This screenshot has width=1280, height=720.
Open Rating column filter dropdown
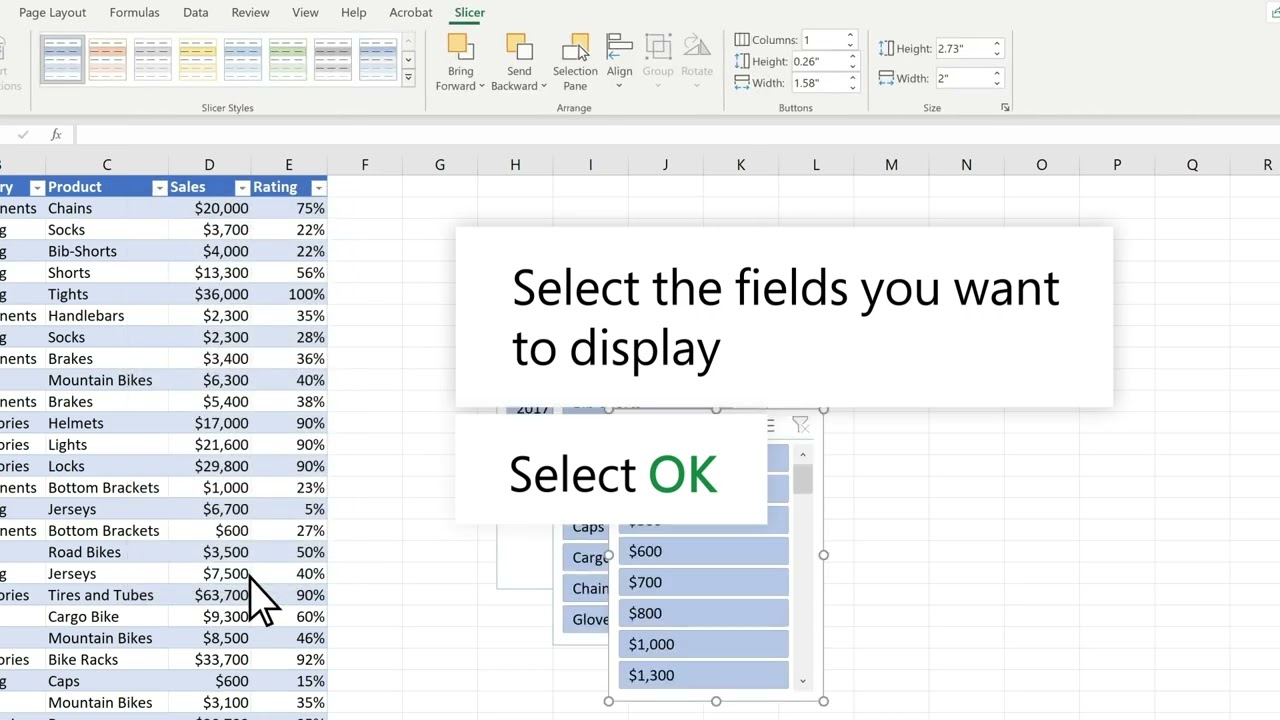(318, 188)
